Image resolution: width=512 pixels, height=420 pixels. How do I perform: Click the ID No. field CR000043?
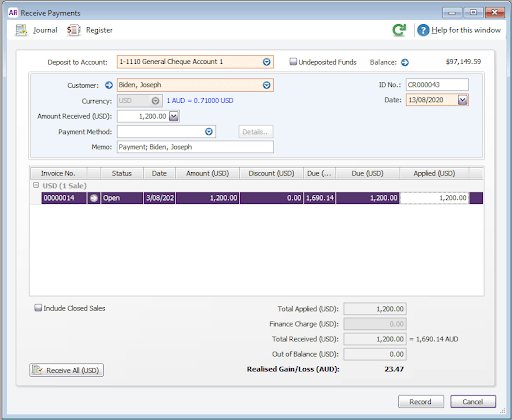coord(437,85)
